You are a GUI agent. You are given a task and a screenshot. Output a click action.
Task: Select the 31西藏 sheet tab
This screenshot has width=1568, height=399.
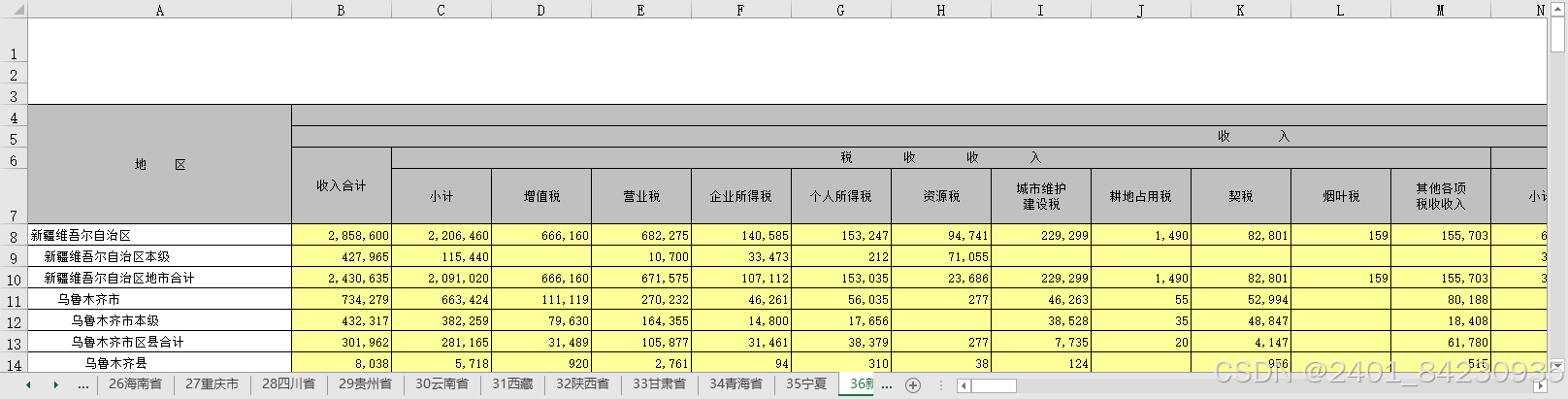click(x=512, y=384)
